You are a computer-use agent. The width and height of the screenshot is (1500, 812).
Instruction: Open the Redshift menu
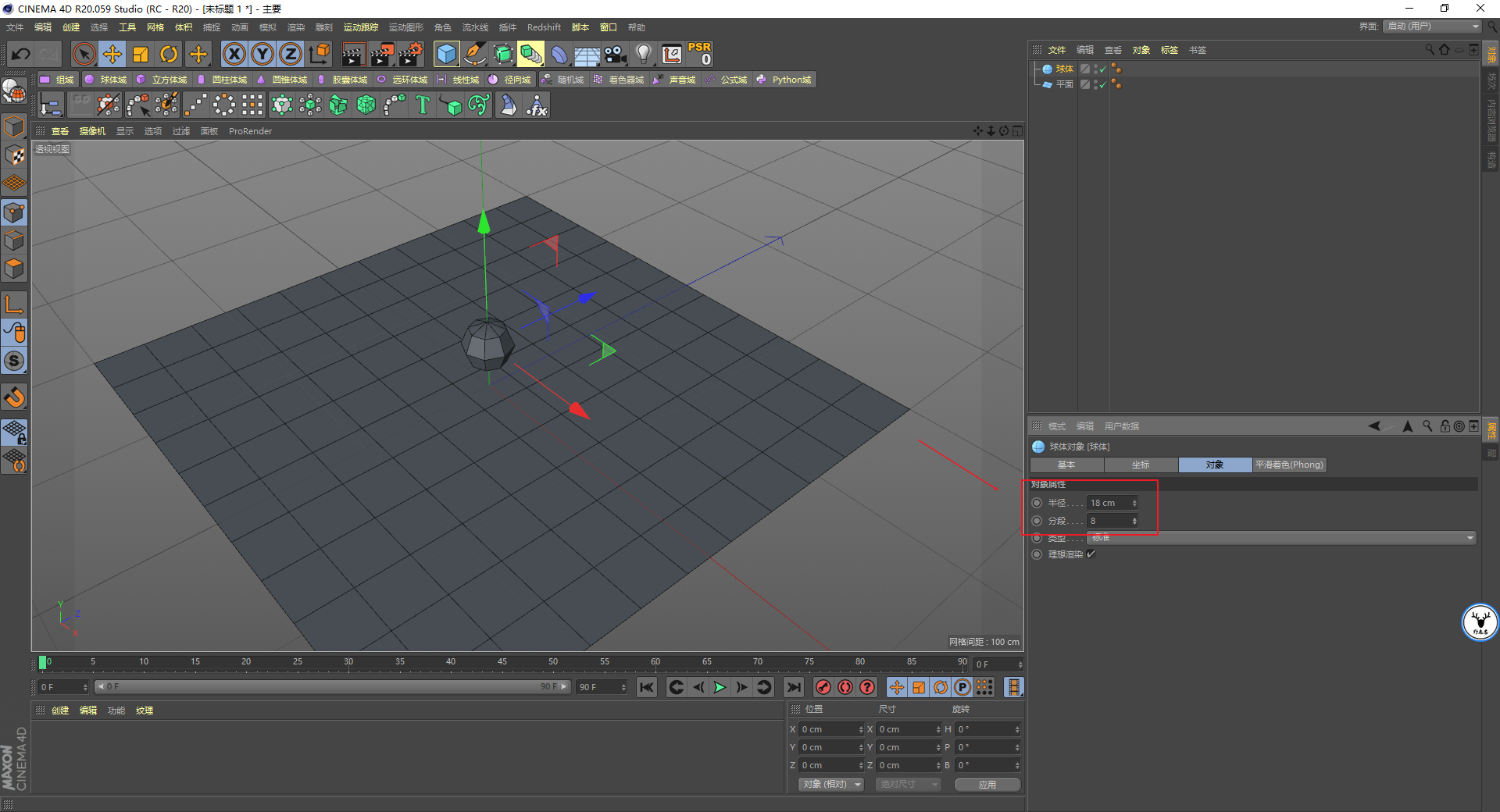[x=544, y=27]
